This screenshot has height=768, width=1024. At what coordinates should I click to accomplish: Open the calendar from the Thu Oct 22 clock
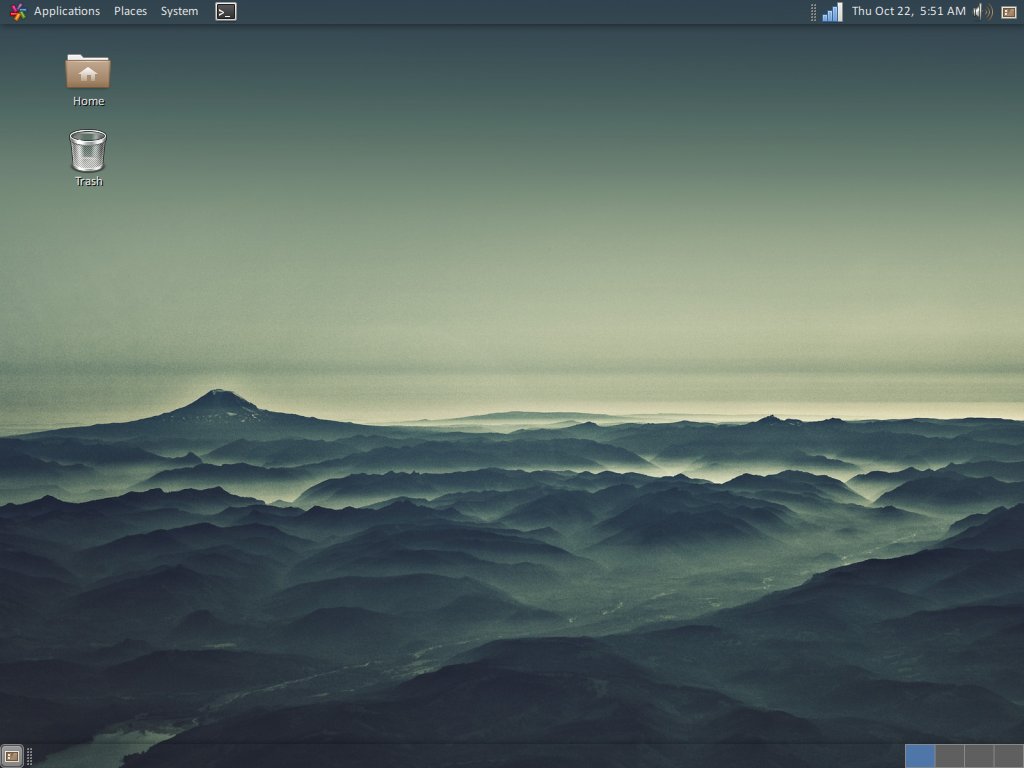tap(908, 11)
